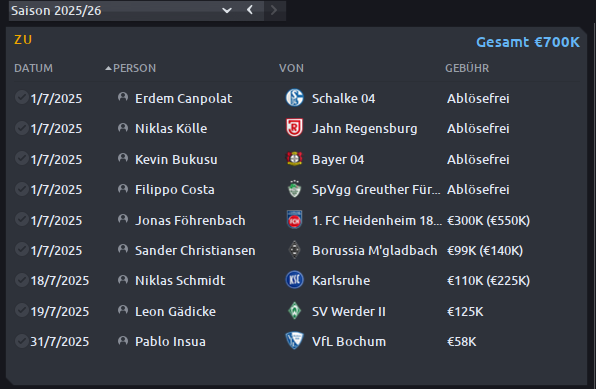This screenshot has width=596, height=389.
Task: Toggle the checkmark on the 18/7/2025 row
Action: (22, 279)
